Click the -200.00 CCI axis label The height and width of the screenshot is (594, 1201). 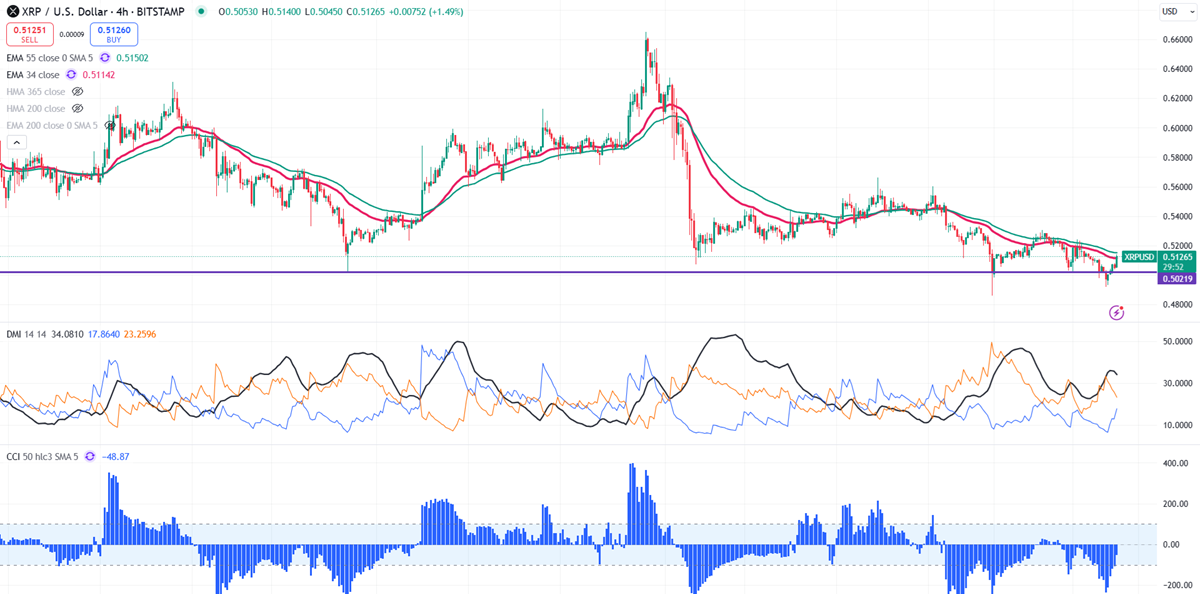[1179, 586]
